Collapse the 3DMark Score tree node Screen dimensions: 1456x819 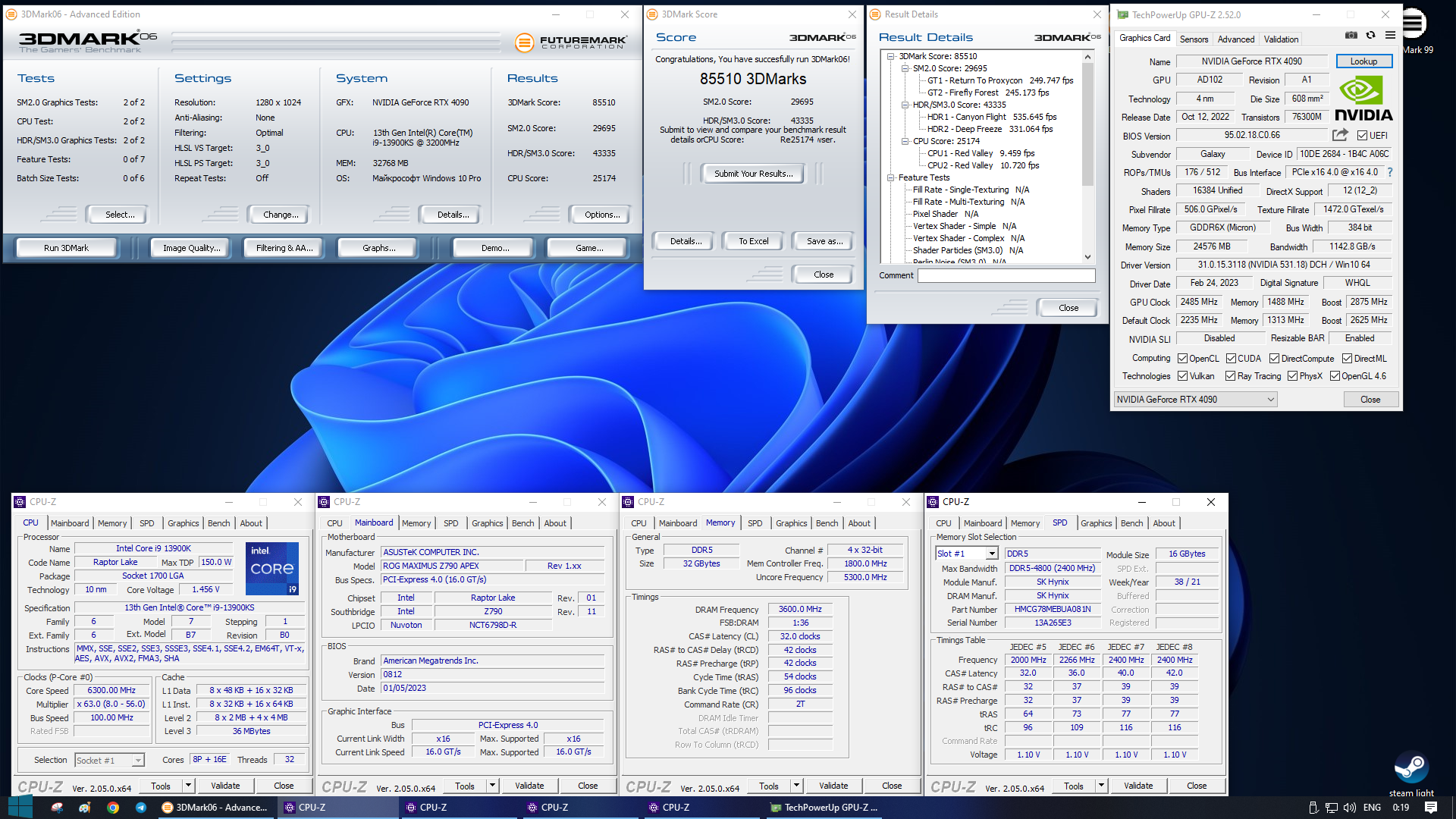point(891,56)
